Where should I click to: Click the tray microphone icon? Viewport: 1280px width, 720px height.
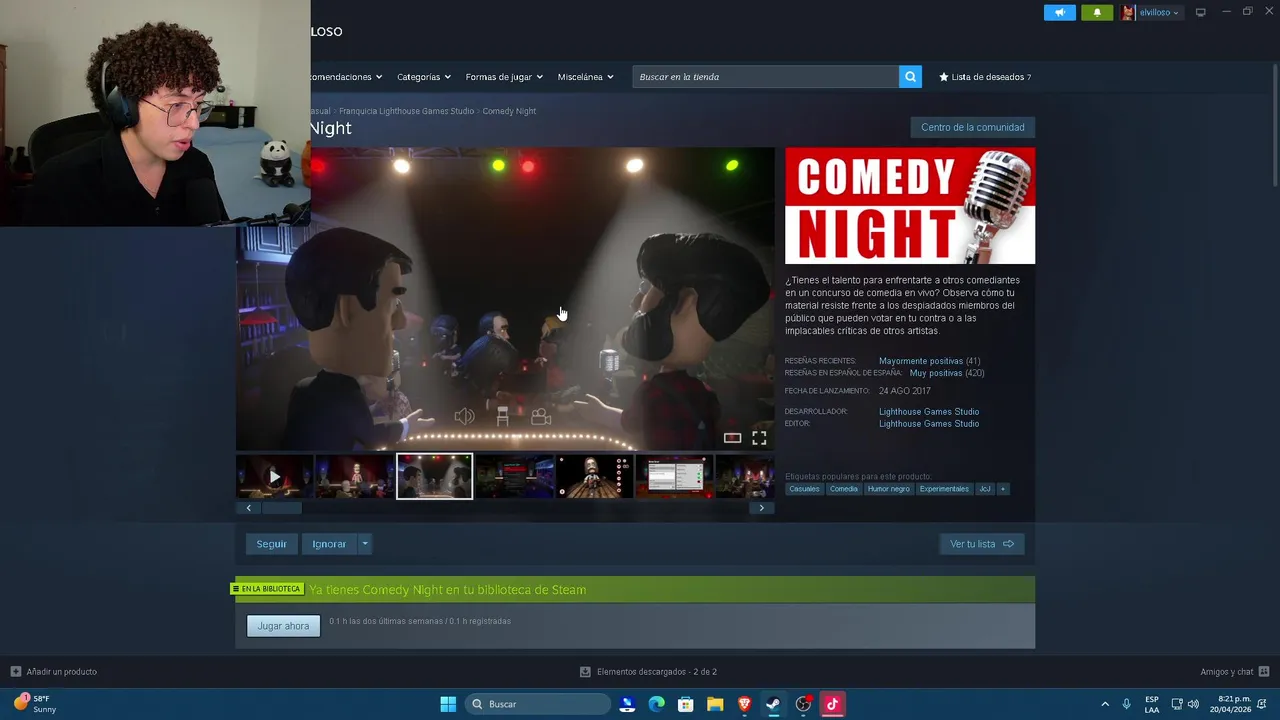click(1126, 704)
